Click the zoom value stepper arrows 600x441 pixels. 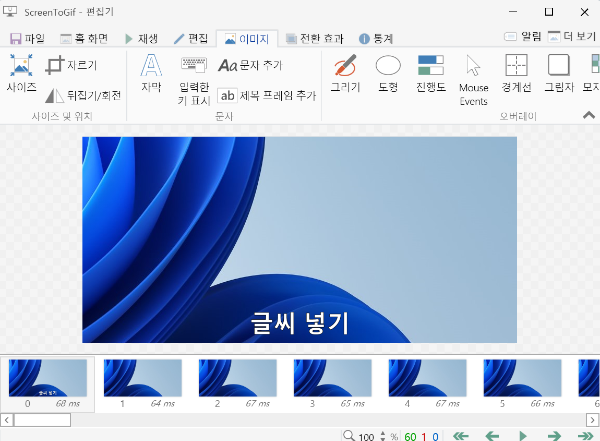383,436
